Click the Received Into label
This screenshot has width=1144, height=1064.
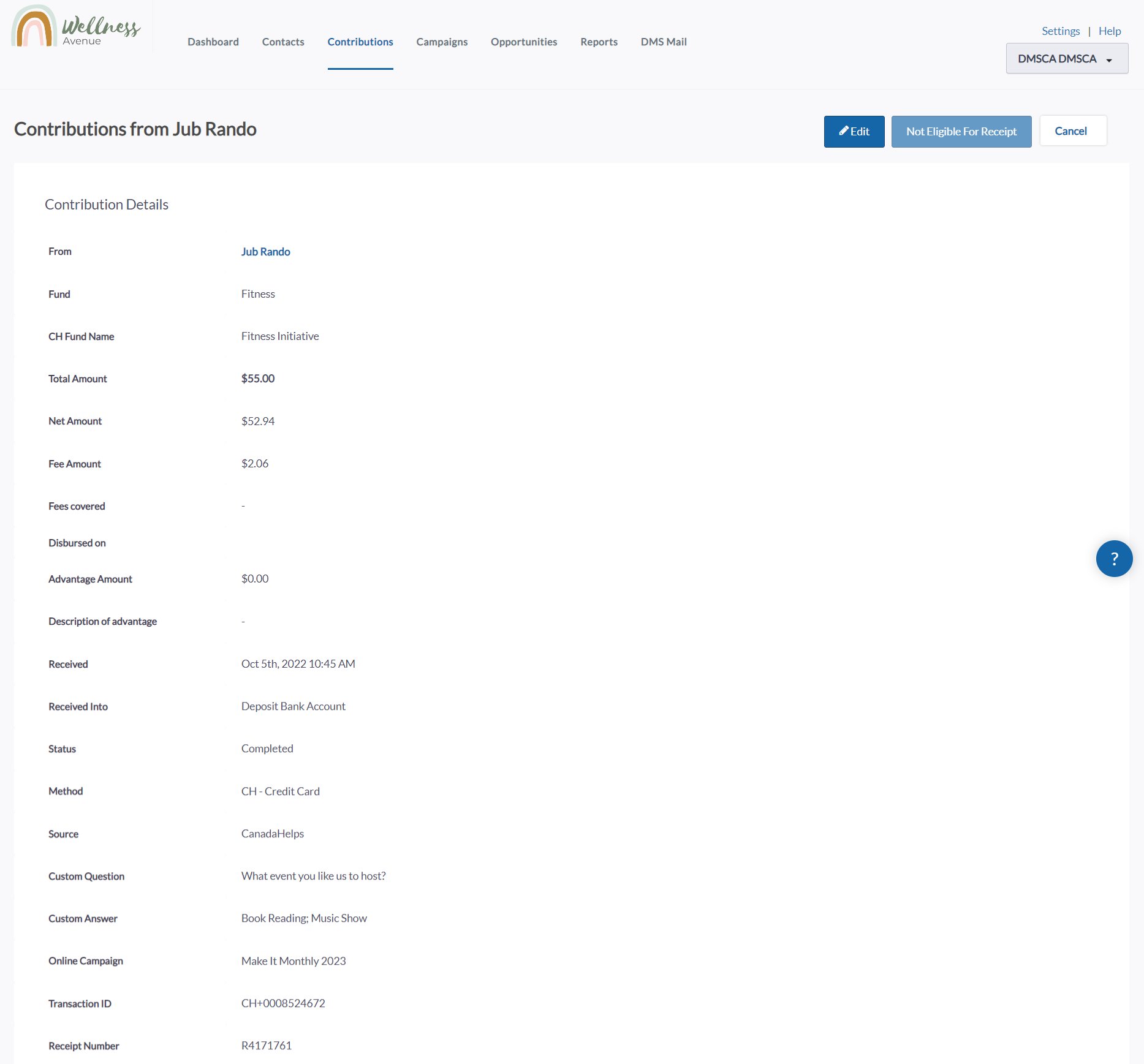click(78, 706)
